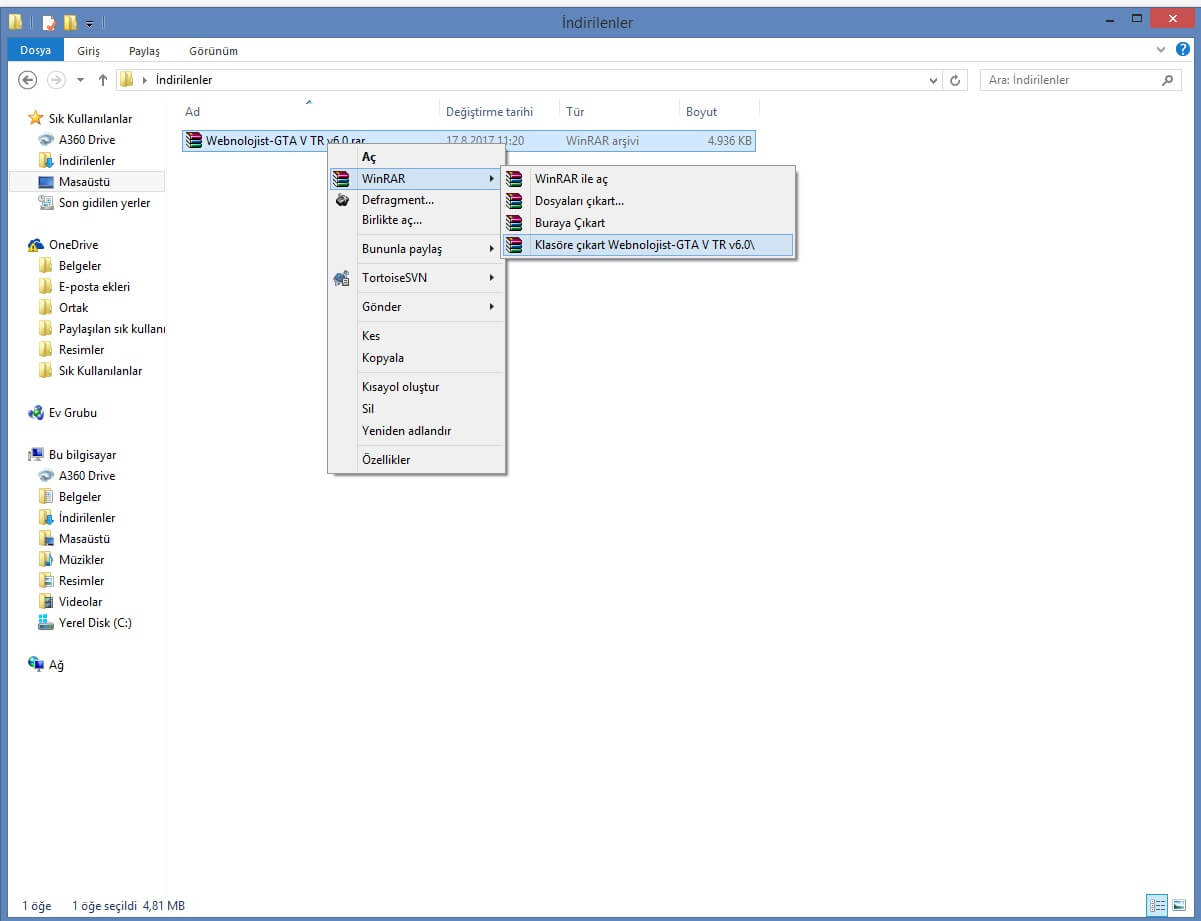Choose 'Sil' from context menu
1201x921 pixels.
coord(417,409)
